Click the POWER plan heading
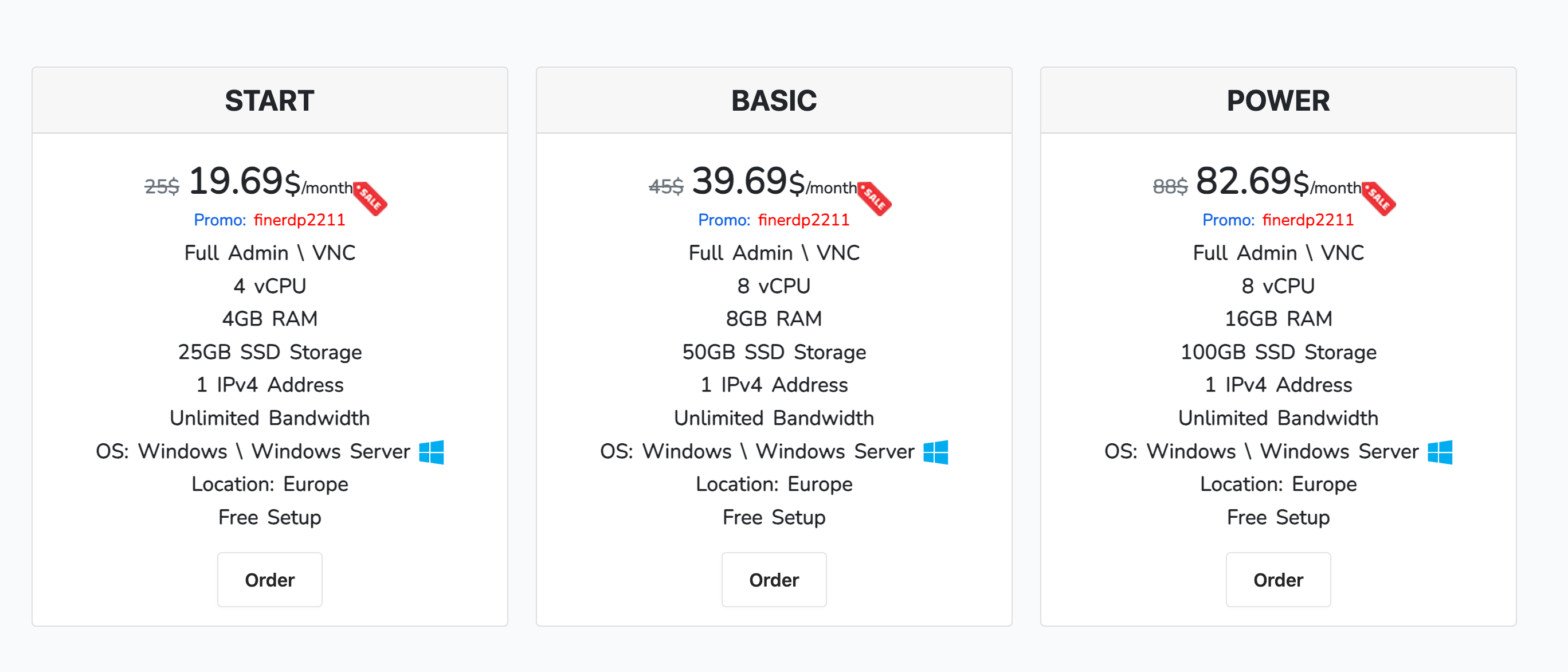The image size is (1568, 672). point(1278,100)
